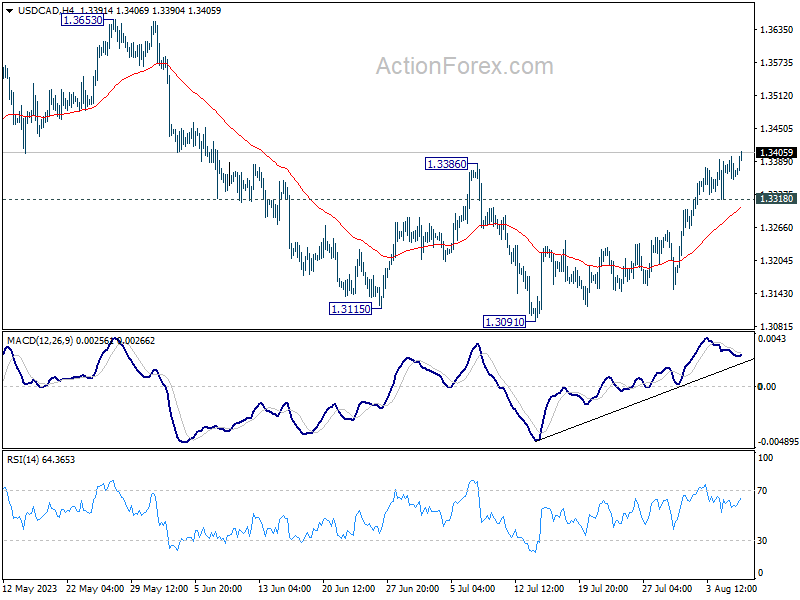The height and width of the screenshot is (600, 800).
Task: Click the current price tag 1.34059
Action: tap(777, 153)
